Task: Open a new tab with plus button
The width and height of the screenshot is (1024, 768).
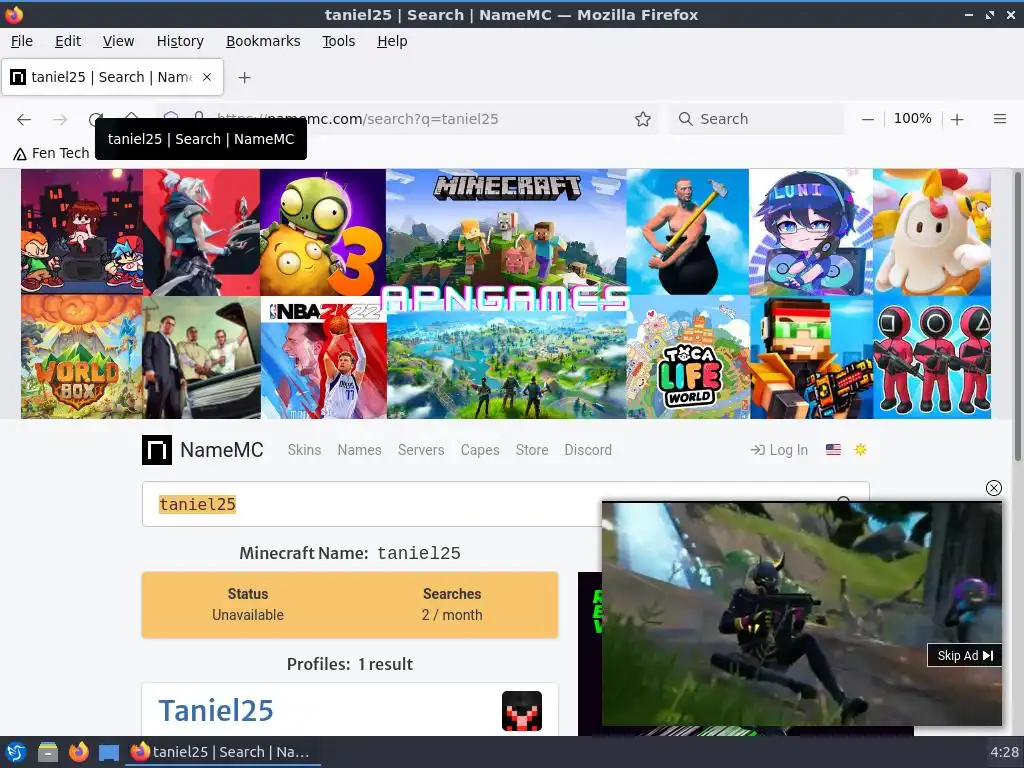Action: pyautogui.click(x=244, y=78)
